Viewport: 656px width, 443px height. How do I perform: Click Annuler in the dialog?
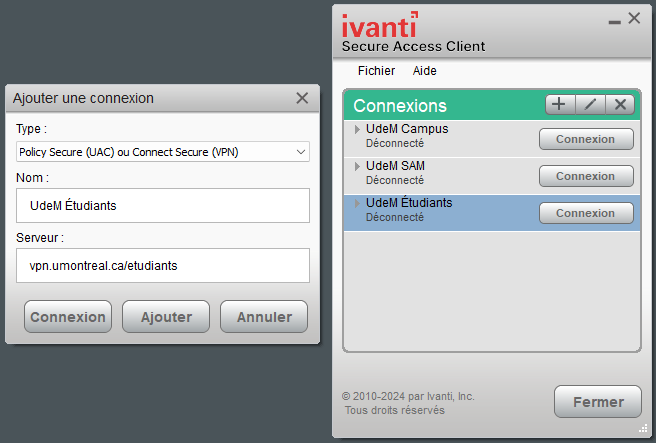pyautogui.click(x=264, y=317)
